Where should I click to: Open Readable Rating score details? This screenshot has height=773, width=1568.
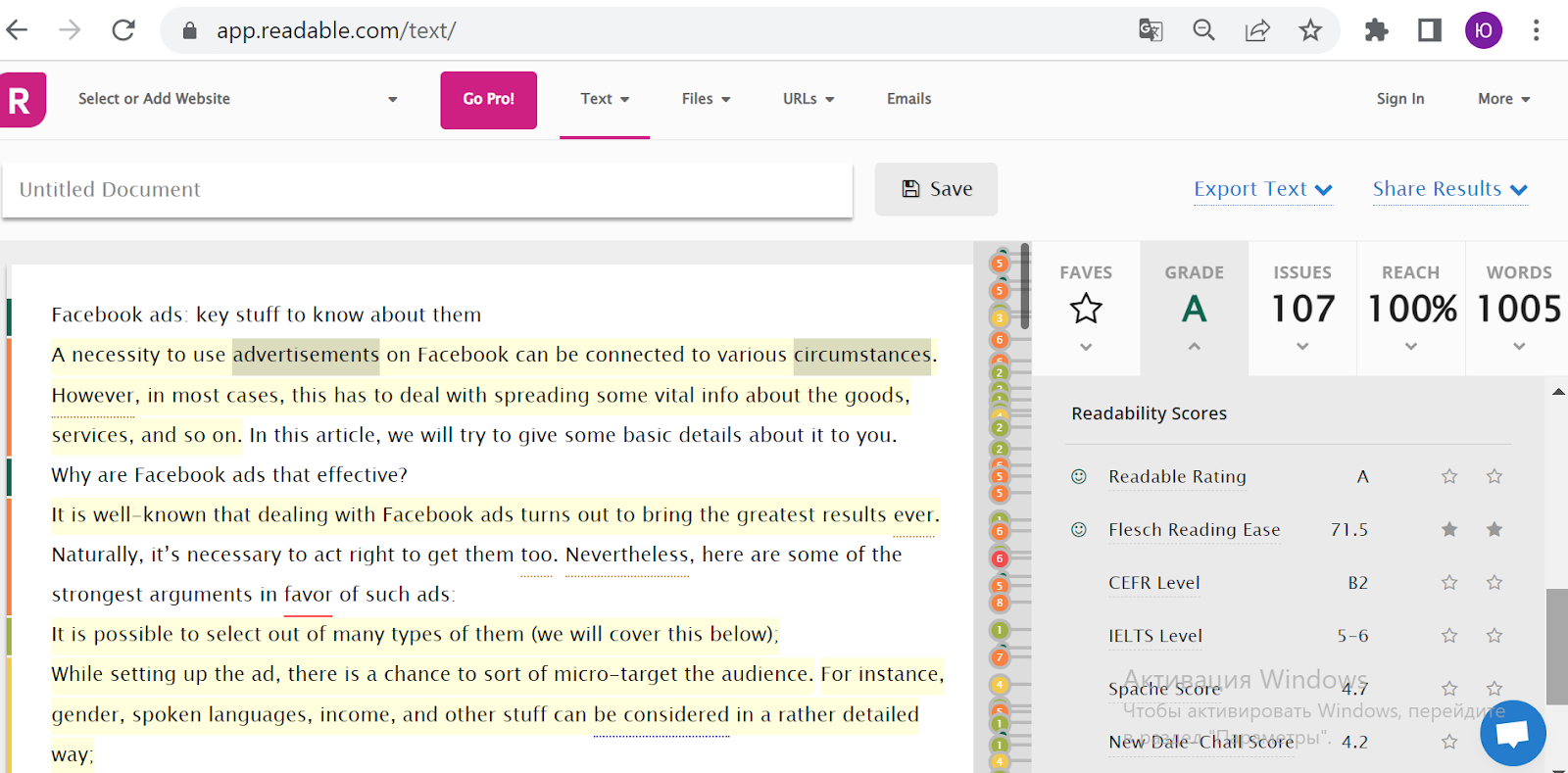(1177, 476)
